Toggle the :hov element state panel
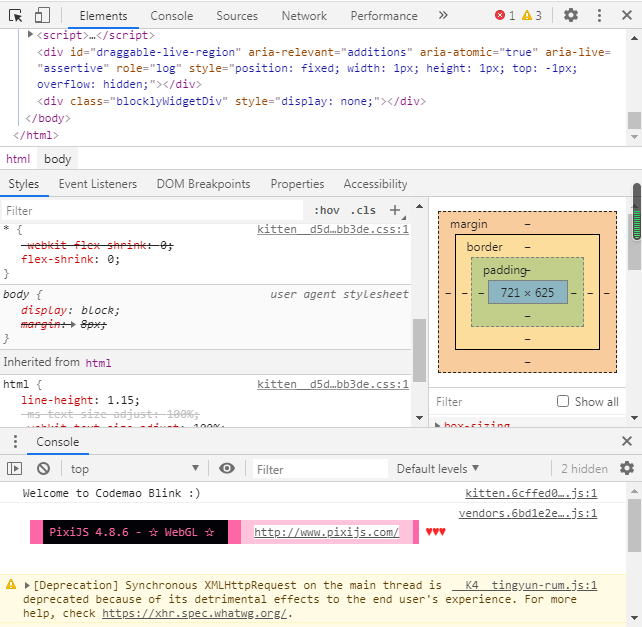Image resolution: width=642 pixels, height=627 pixels. [326, 211]
